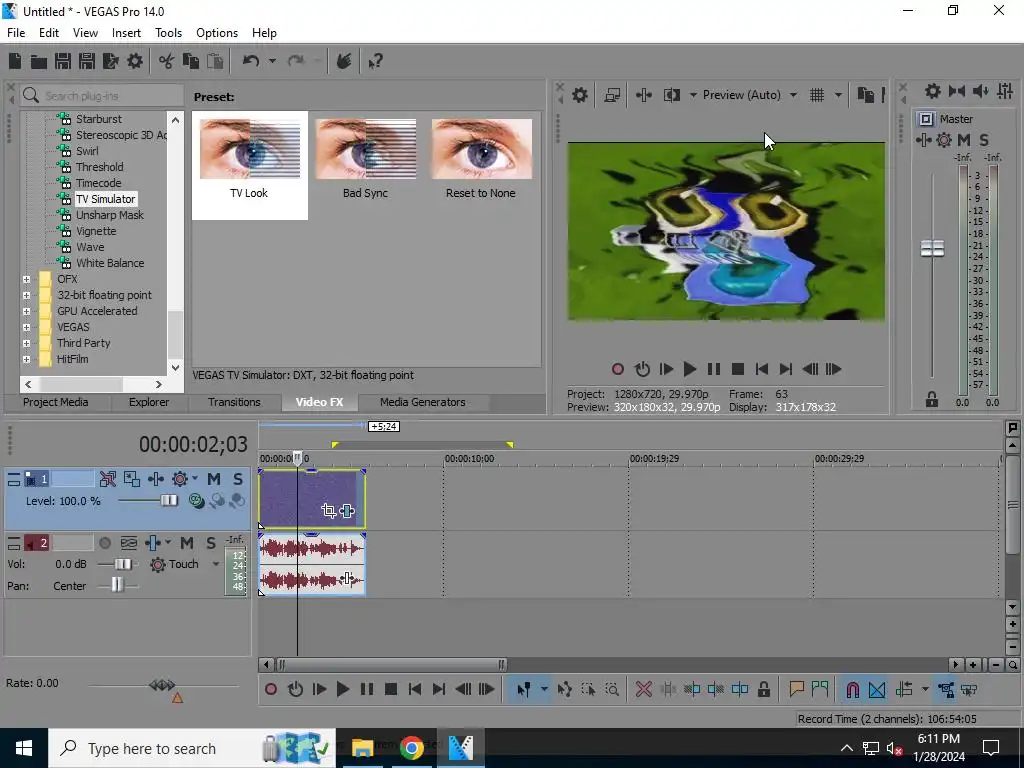Click the video track Level slider
1024x768 pixels.
(168, 500)
